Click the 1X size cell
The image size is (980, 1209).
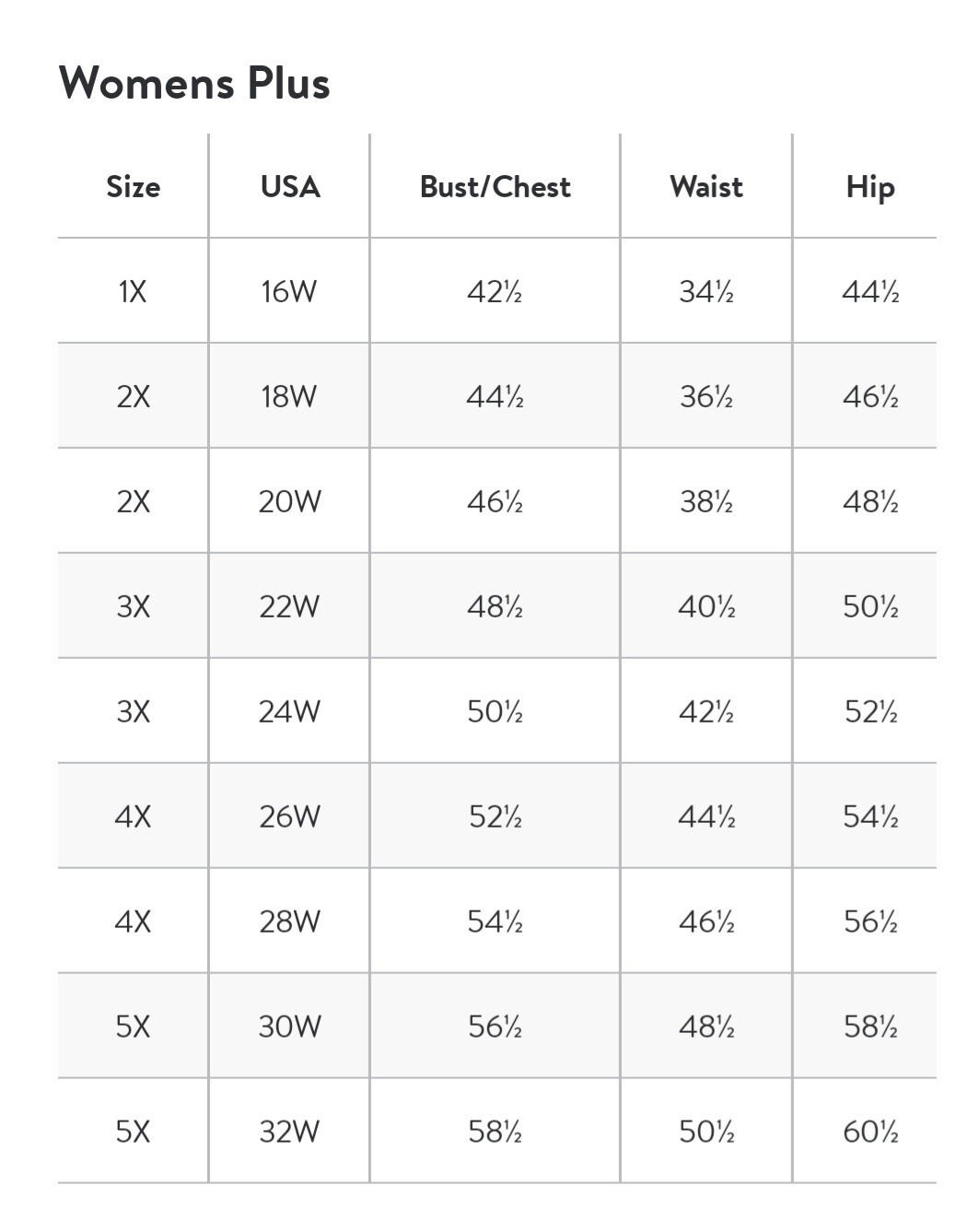pyautogui.click(x=133, y=292)
